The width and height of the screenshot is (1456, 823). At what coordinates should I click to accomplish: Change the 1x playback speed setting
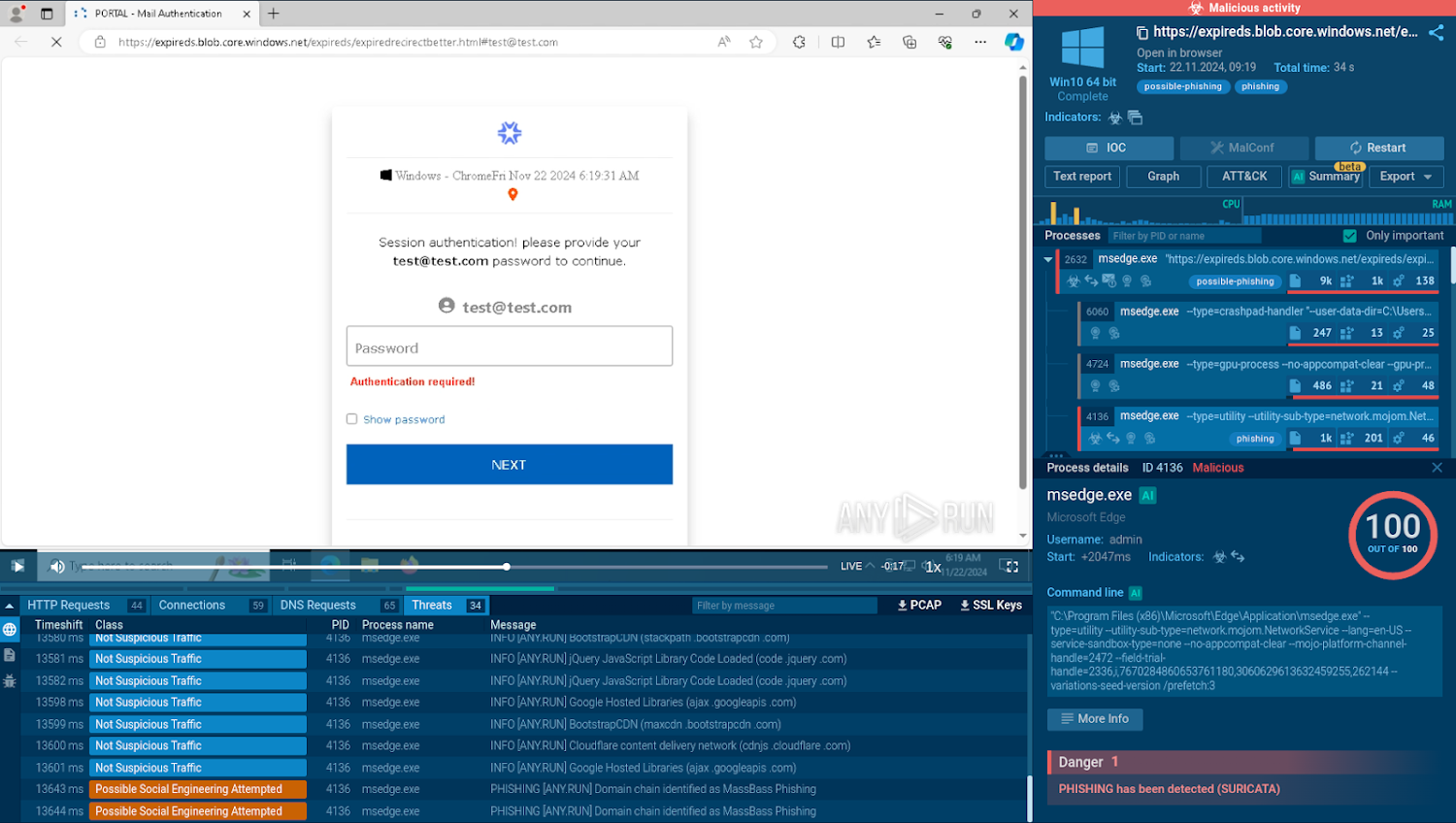(933, 567)
